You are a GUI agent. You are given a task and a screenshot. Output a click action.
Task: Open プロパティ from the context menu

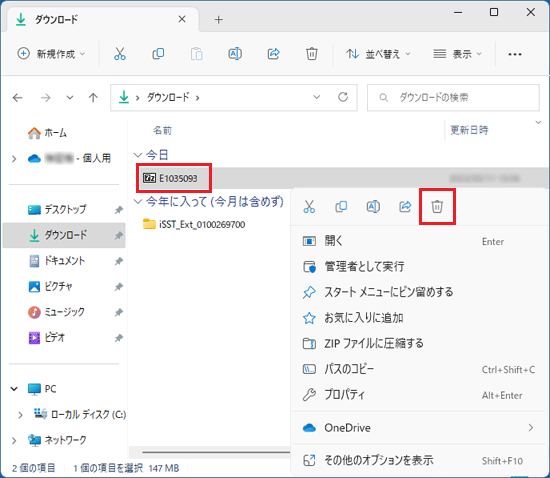coord(419,395)
